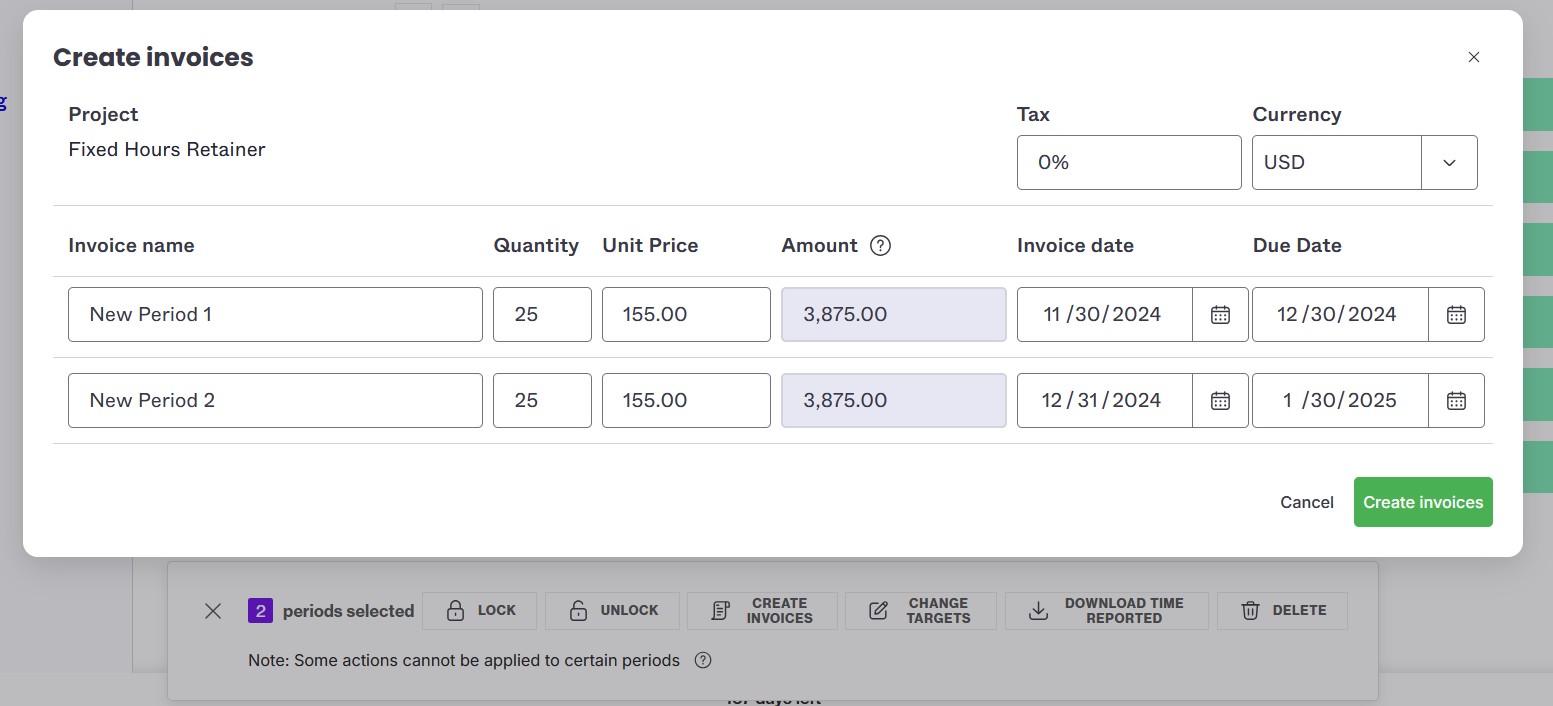Click Cancel to dismiss the dialog
The height and width of the screenshot is (706, 1553).
[x=1306, y=502]
